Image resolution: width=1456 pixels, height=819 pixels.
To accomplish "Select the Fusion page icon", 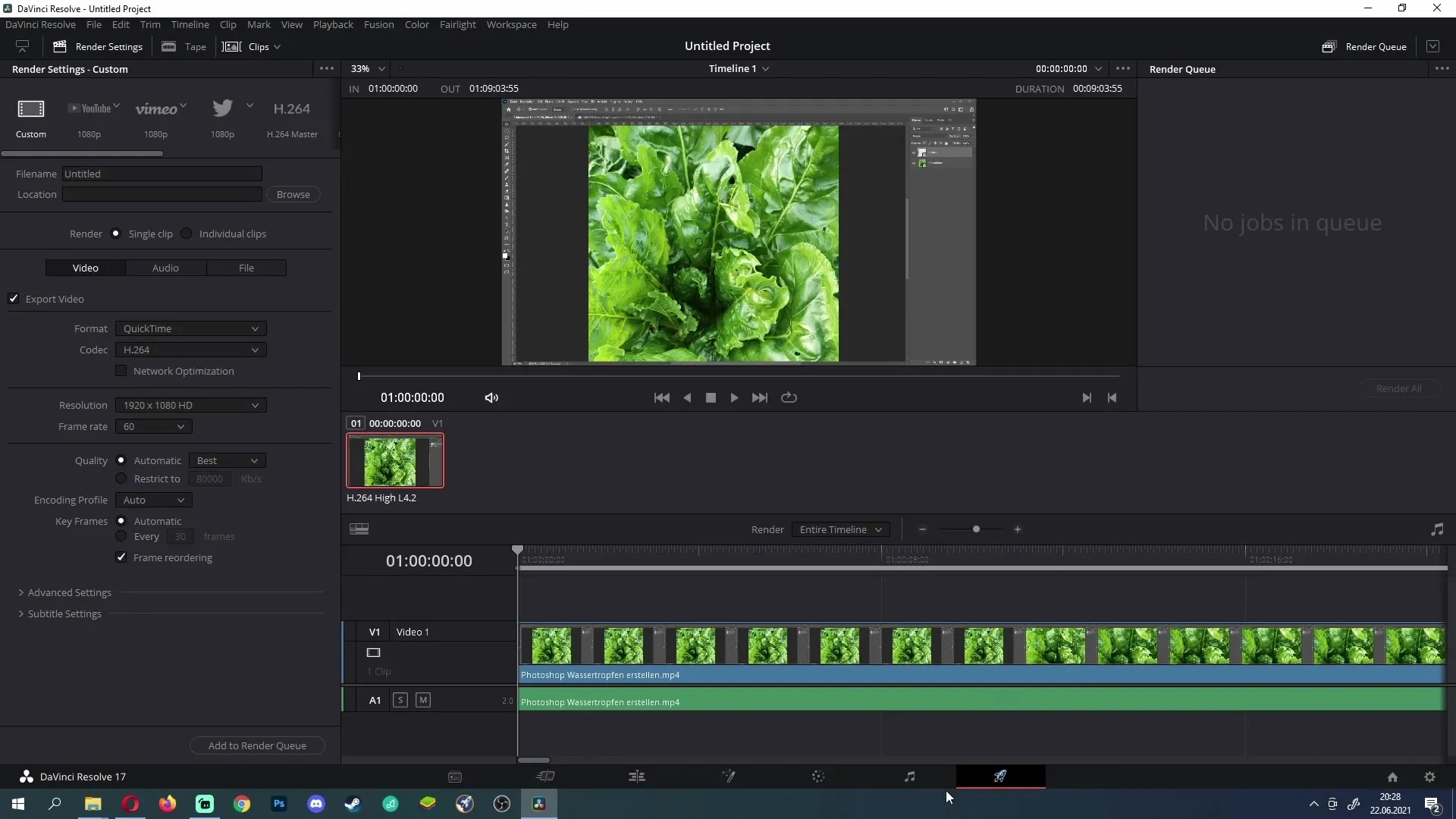I will click(x=728, y=777).
